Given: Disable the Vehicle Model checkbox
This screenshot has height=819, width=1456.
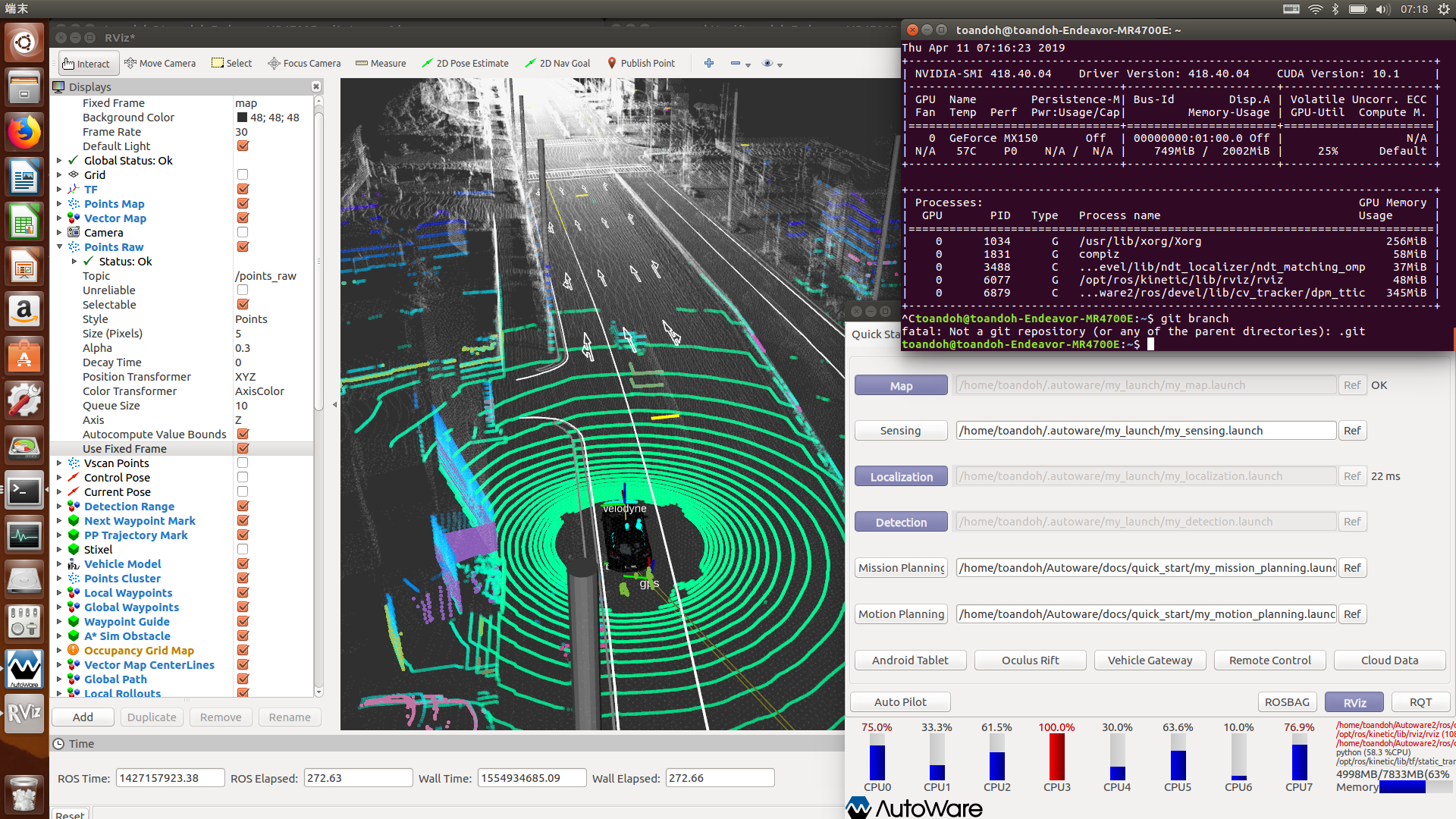Looking at the screenshot, I should click(x=243, y=564).
